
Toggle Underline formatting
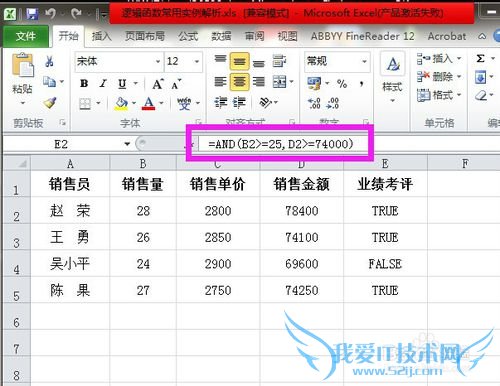[x=122, y=83]
